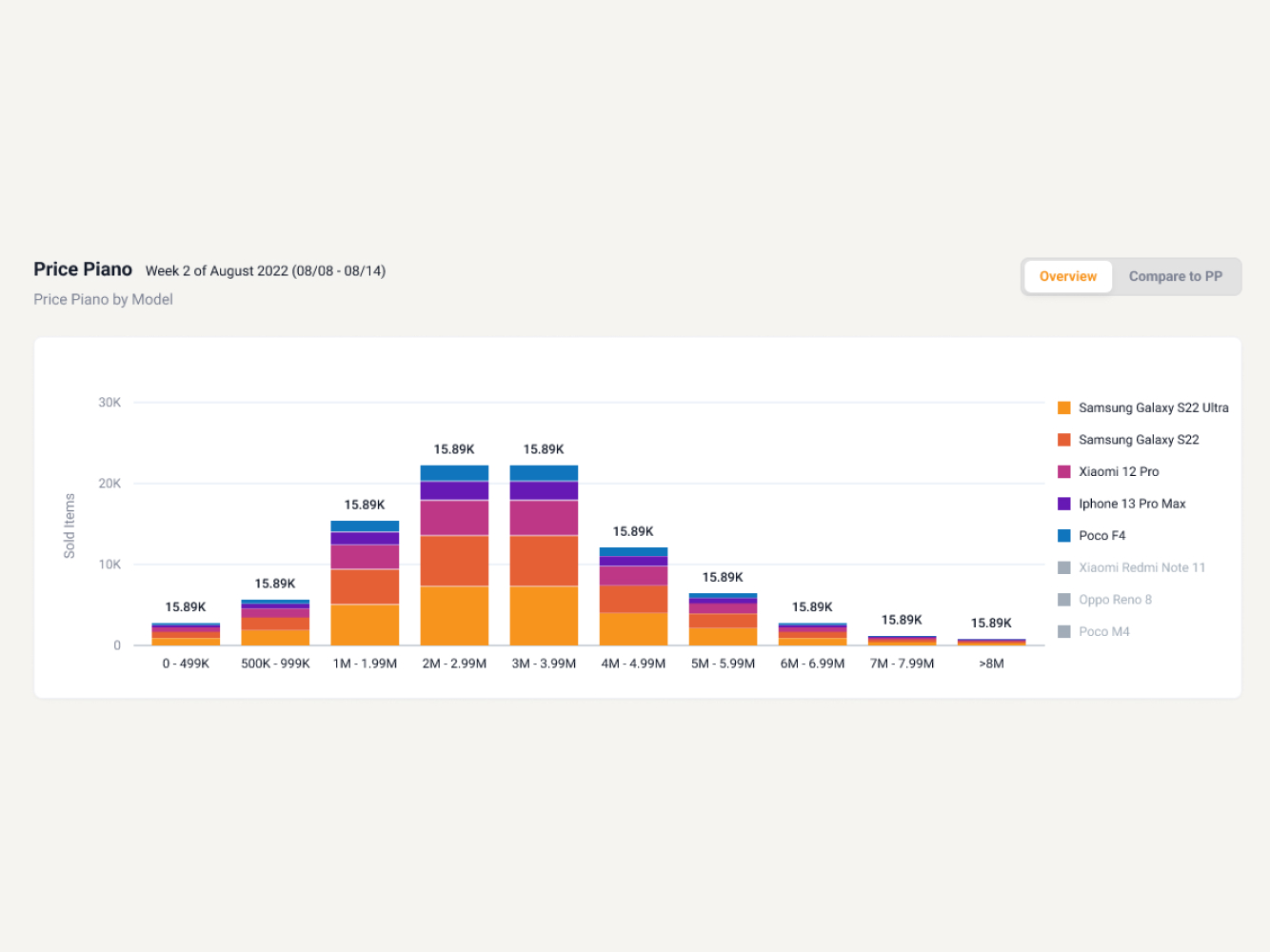Enable the Poco M4 legend item

coord(1103,632)
